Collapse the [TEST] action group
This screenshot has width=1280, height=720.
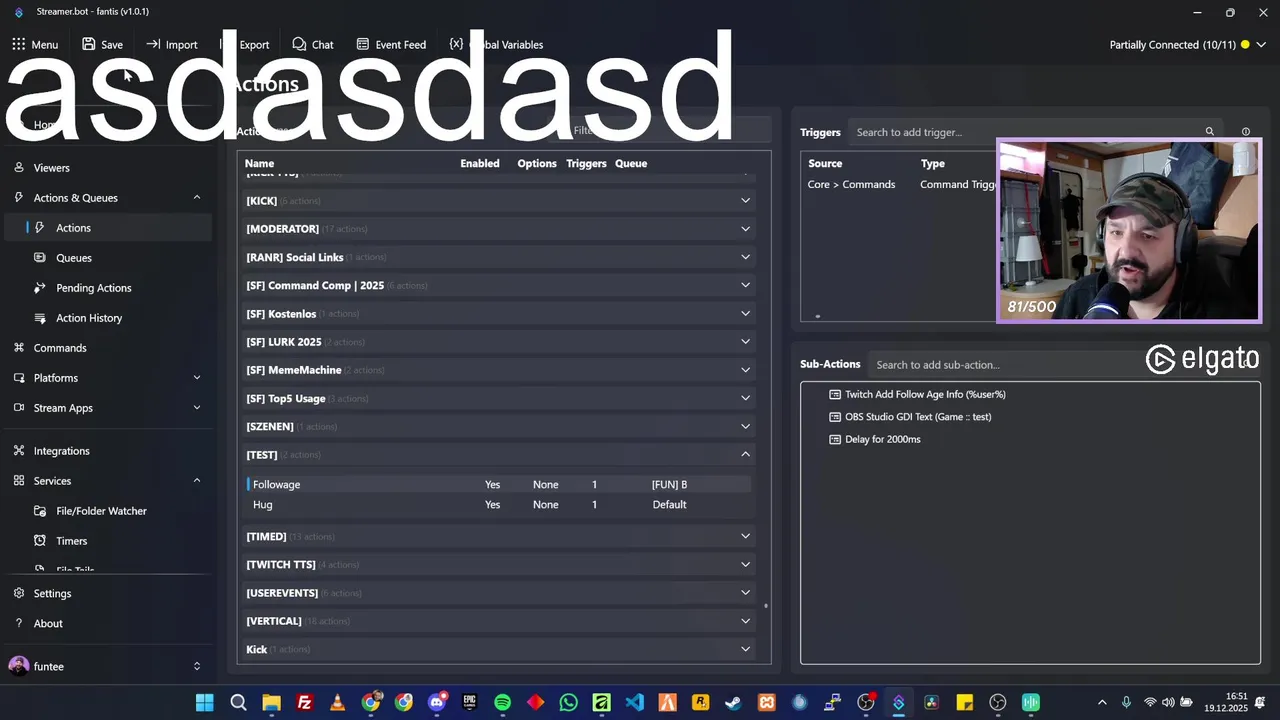coord(745,454)
